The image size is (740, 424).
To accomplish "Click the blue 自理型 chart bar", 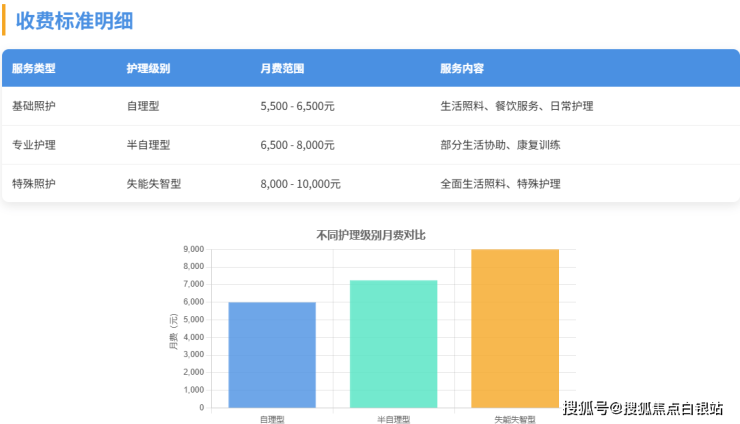I will tap(272, 354).
